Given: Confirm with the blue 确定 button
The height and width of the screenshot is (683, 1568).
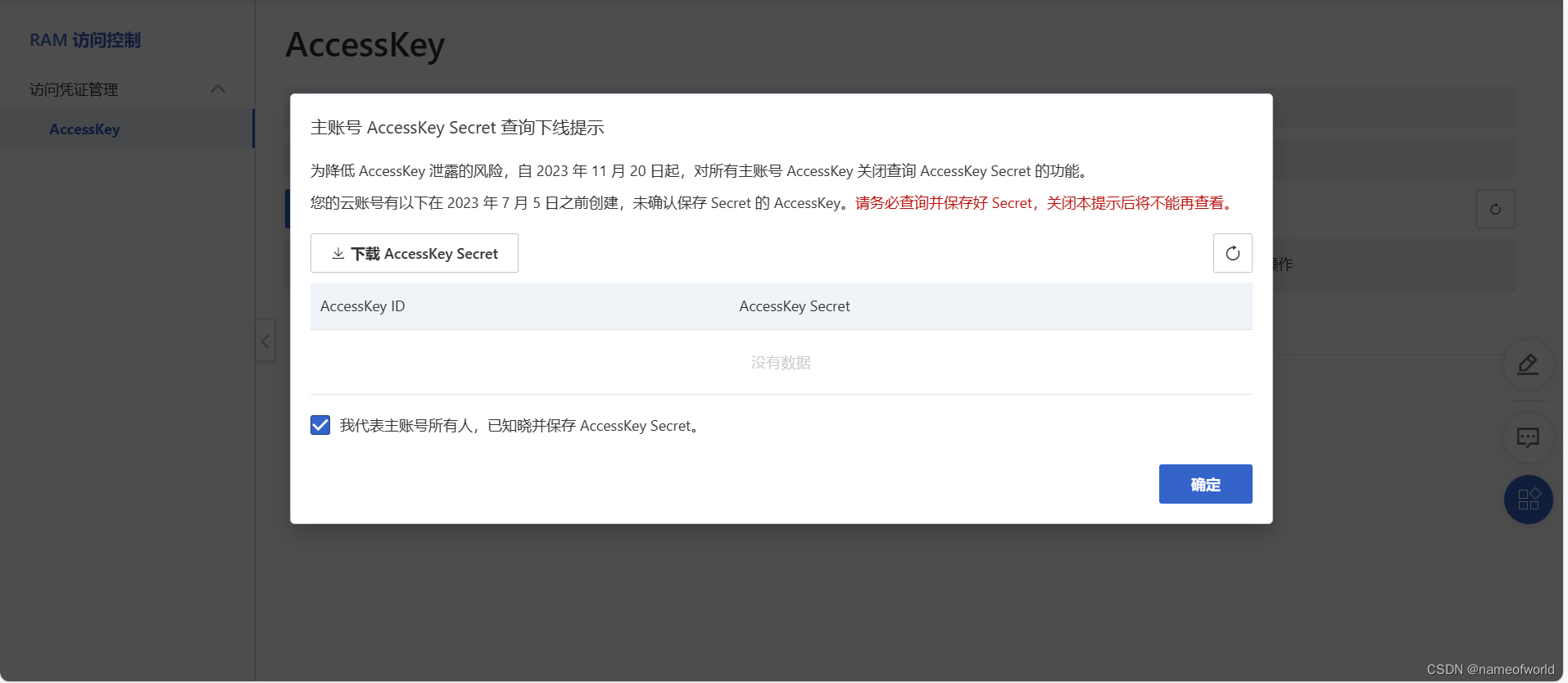Looking at the screenshot, I should tap(1205, 484).
